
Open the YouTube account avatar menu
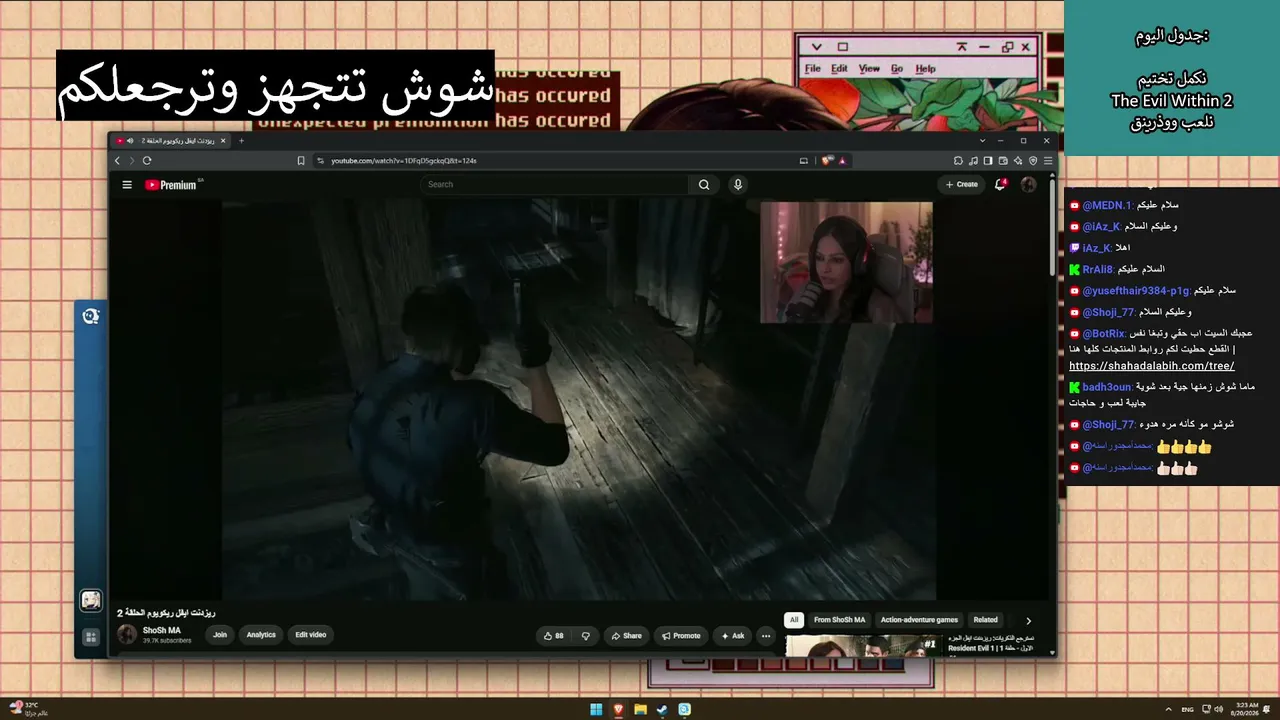click(x=1028, y=185)
